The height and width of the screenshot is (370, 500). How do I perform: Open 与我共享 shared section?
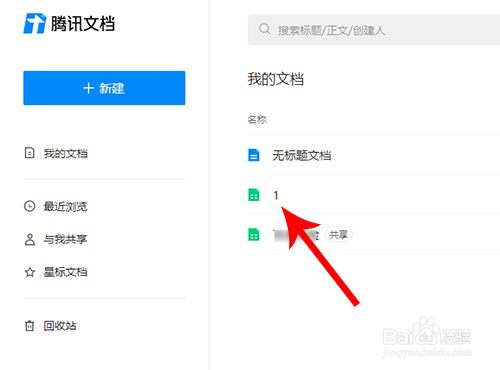(x=66, y=239)
